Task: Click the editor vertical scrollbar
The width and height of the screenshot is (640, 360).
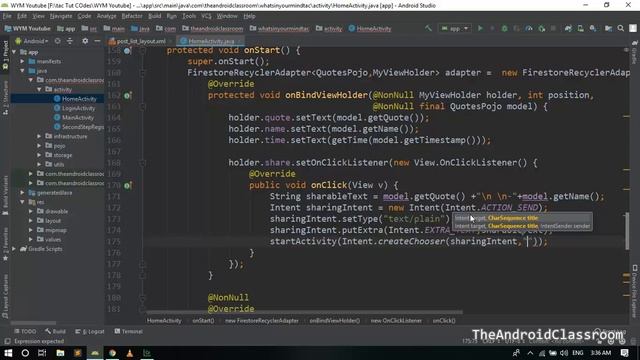Action: (x=627, y=231)
